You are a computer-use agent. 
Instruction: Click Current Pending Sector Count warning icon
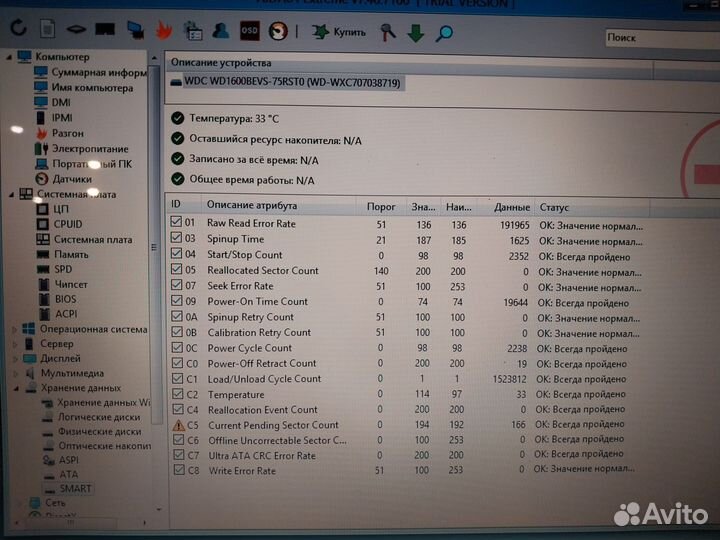179,425
